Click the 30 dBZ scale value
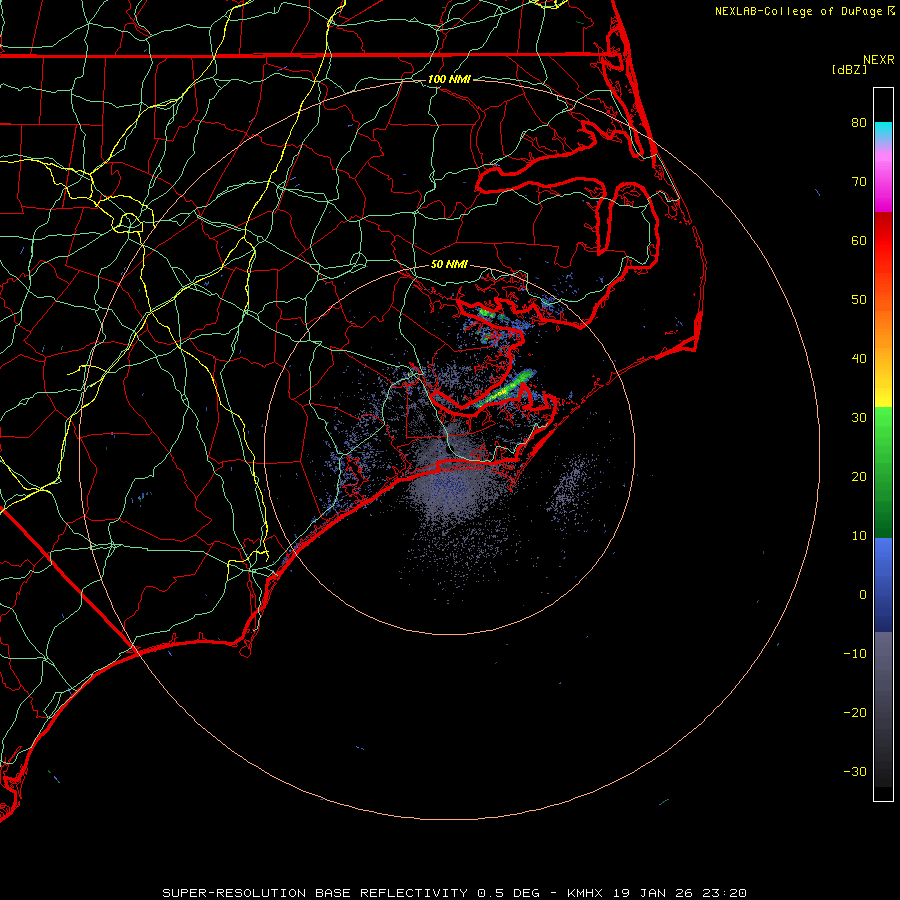 point(859,418)
